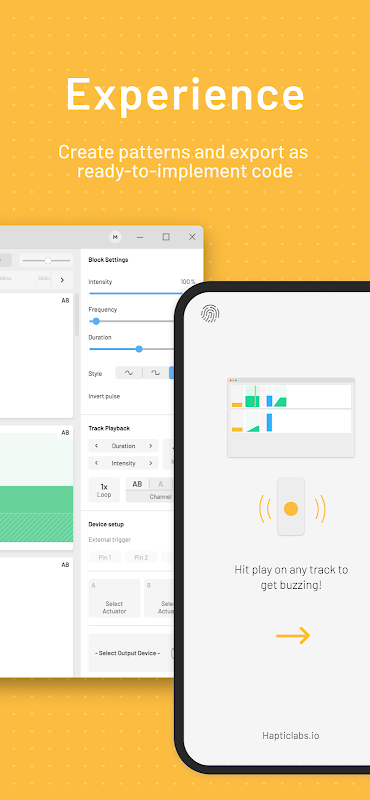Select actuator for slot A

point(114,598)
